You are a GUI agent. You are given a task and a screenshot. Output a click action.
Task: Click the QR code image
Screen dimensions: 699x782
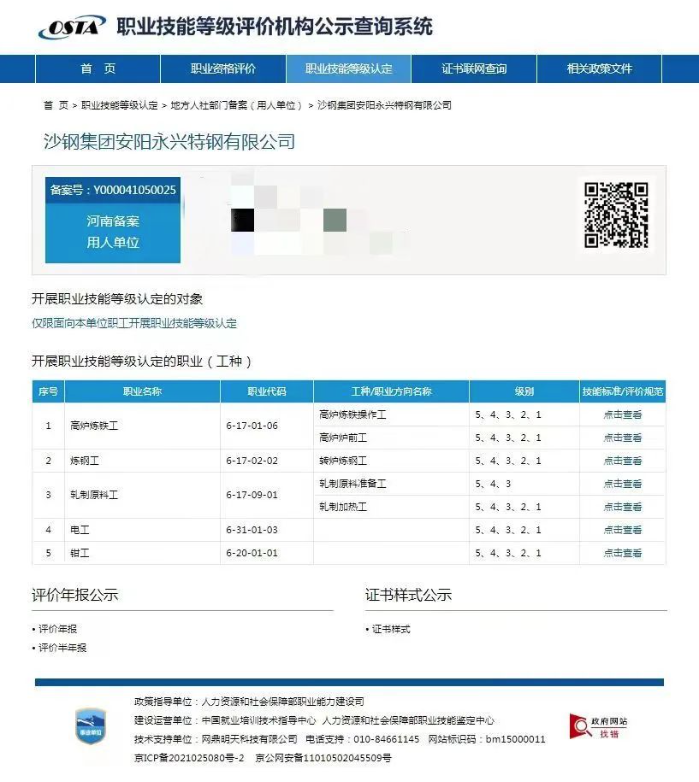click(x=616, y=214)
